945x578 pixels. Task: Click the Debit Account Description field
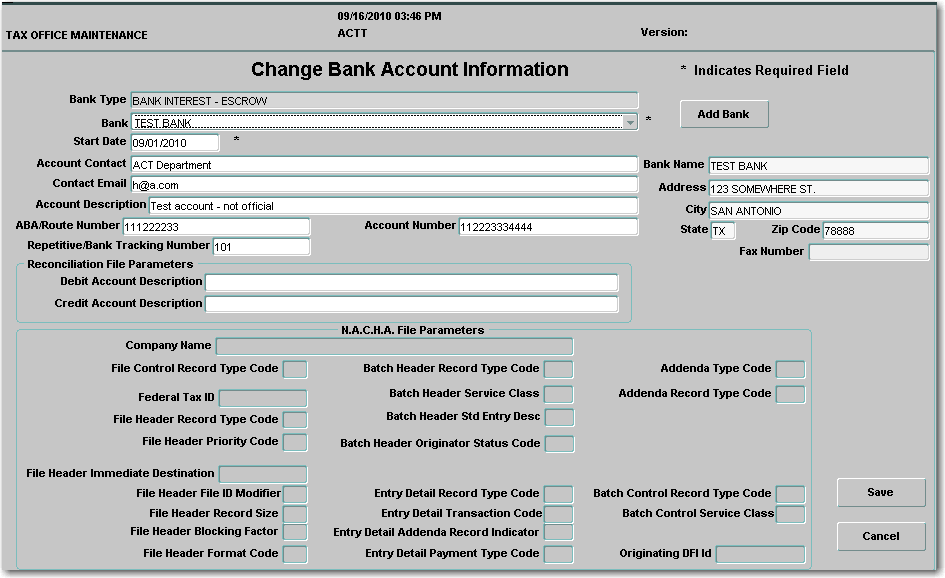click(x=411, y=283)
